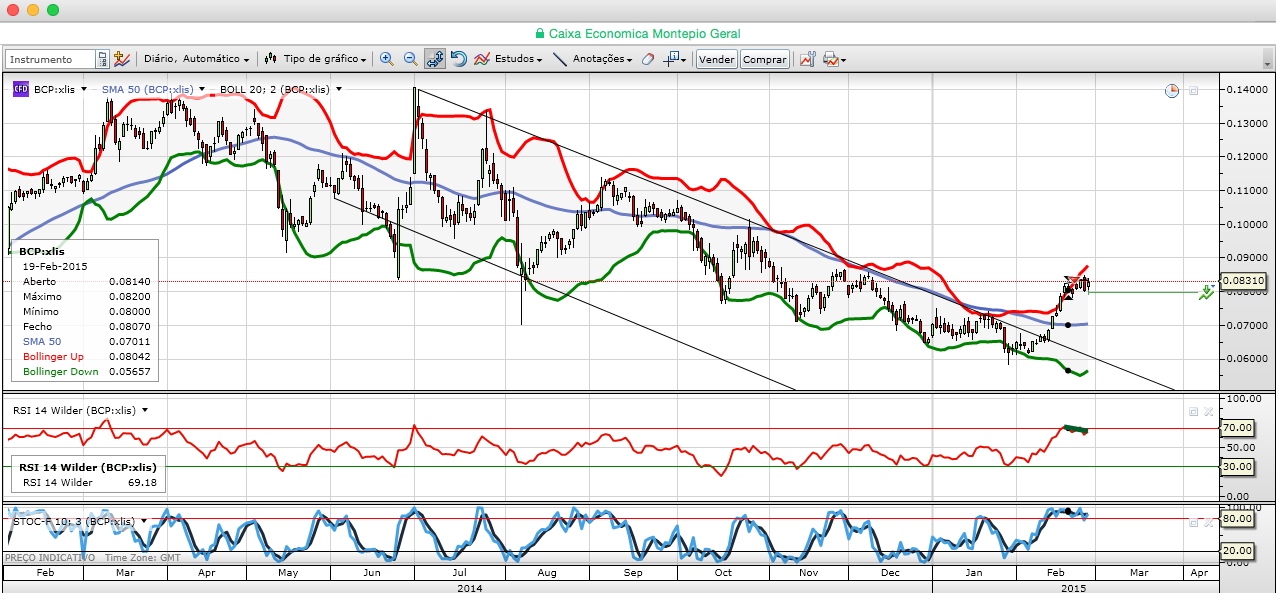Click the undo/reset chart arrow icon
The width and height of the screenshot is (1276, 593).
(x=459, y=60)
